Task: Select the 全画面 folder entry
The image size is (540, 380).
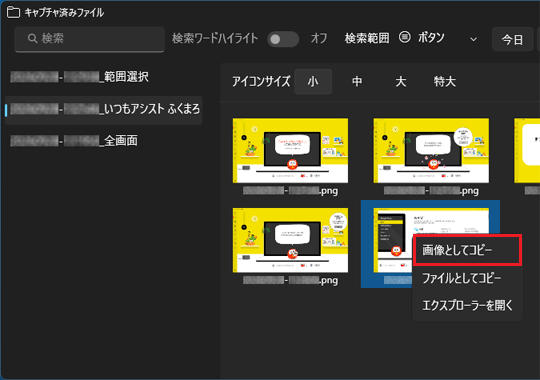Action: tap(103, 141)
